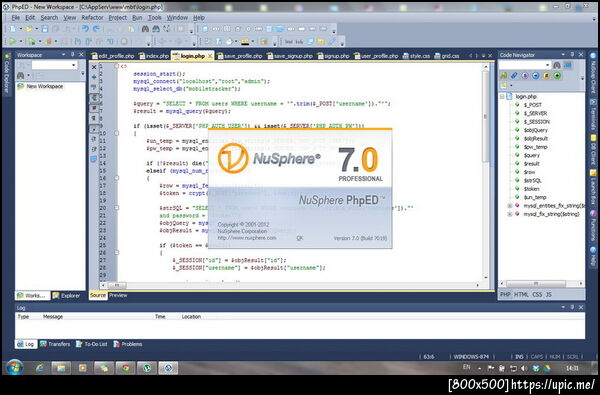Select $_SESSION in Code Navigator
This screenshot has height=395, width=600.
(x=536, y=122)
